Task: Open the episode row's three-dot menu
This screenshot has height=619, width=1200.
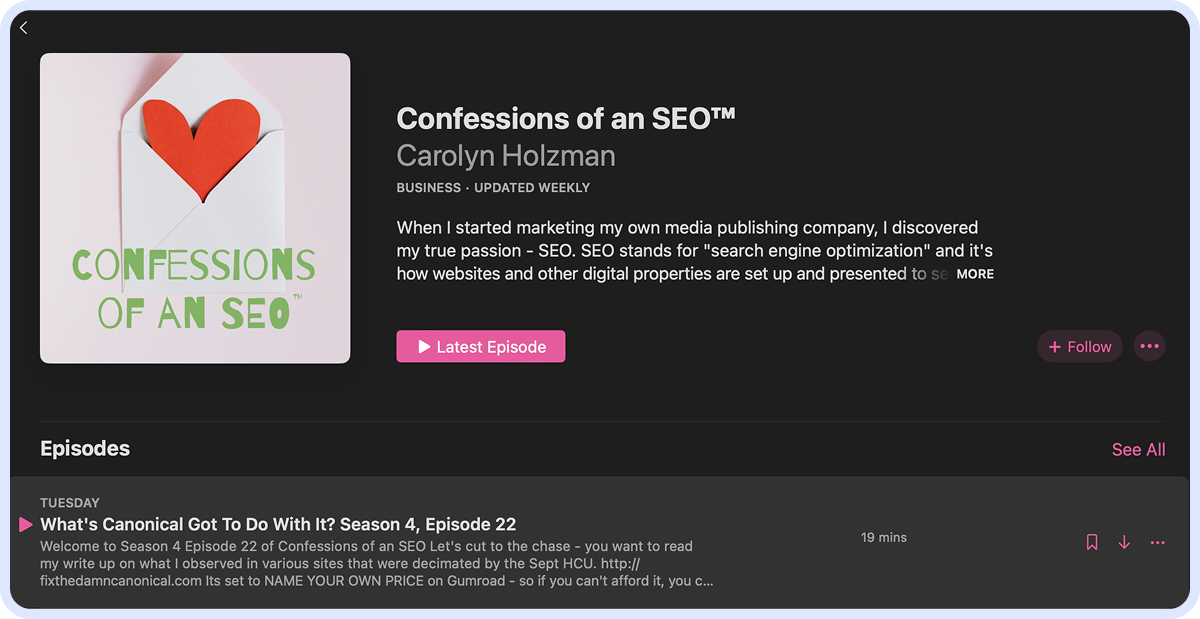Action: point(1158,542)
